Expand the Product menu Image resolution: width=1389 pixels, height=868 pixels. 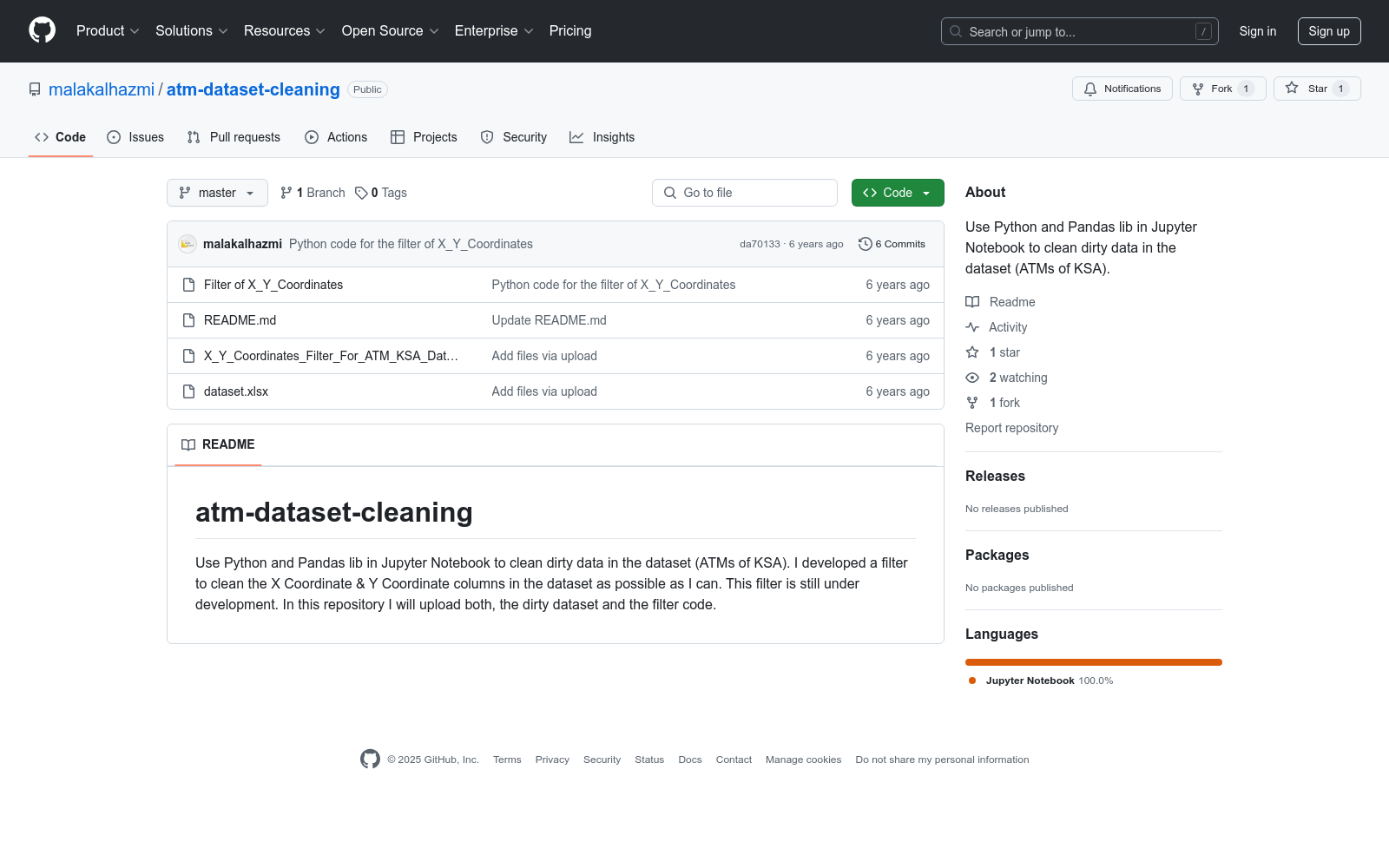point(108,30)
